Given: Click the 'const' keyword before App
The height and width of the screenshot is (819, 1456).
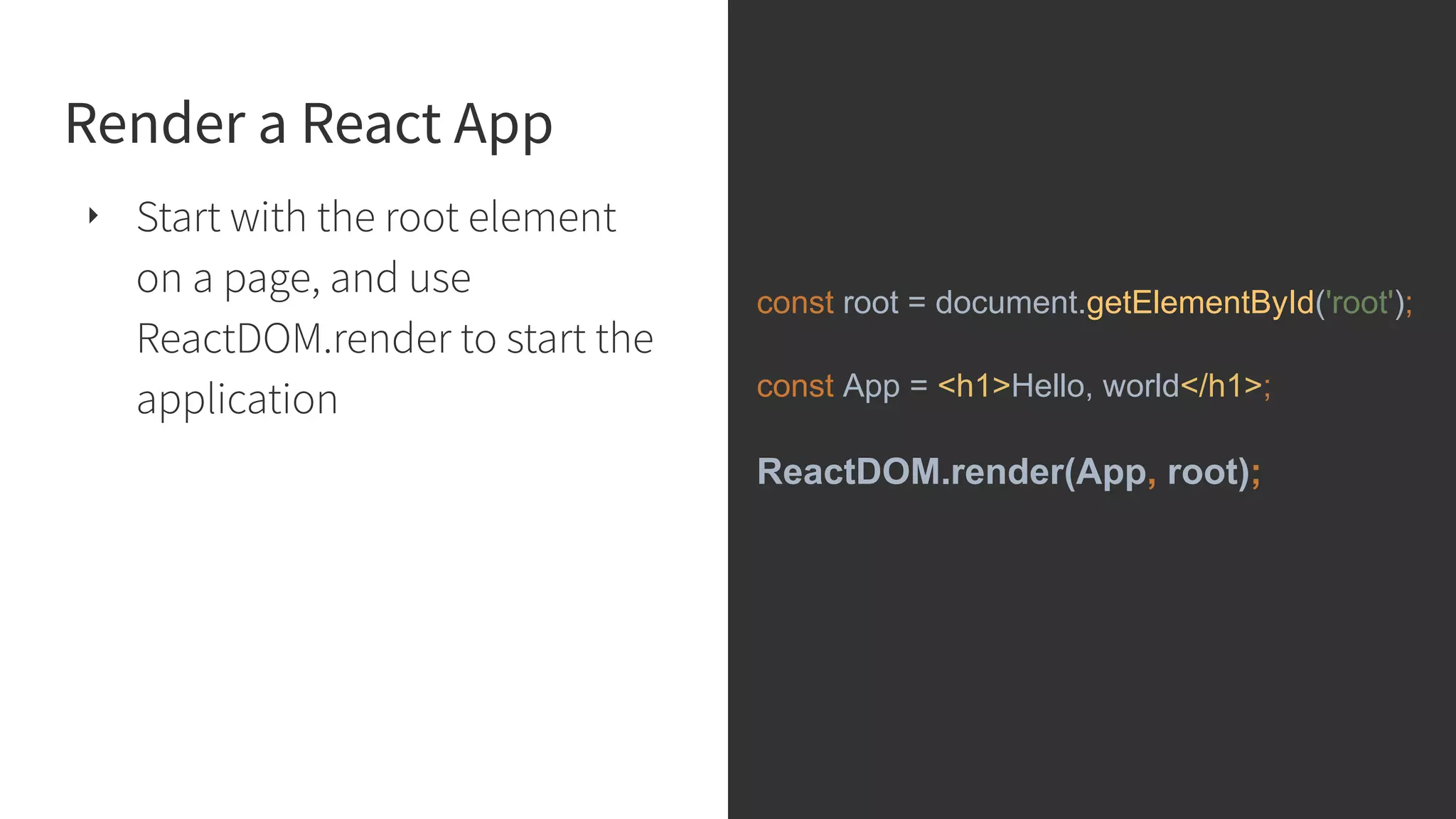Looking at the screenshot, I should (x=795, y=387).
